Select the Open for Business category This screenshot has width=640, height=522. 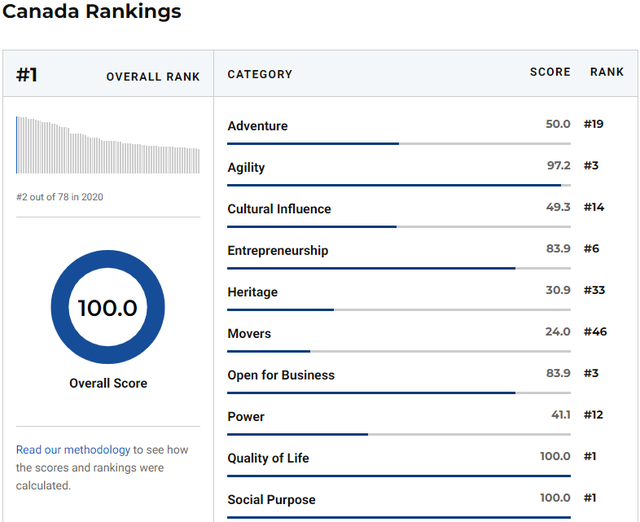pyautogui.click(x=281, y=375)
